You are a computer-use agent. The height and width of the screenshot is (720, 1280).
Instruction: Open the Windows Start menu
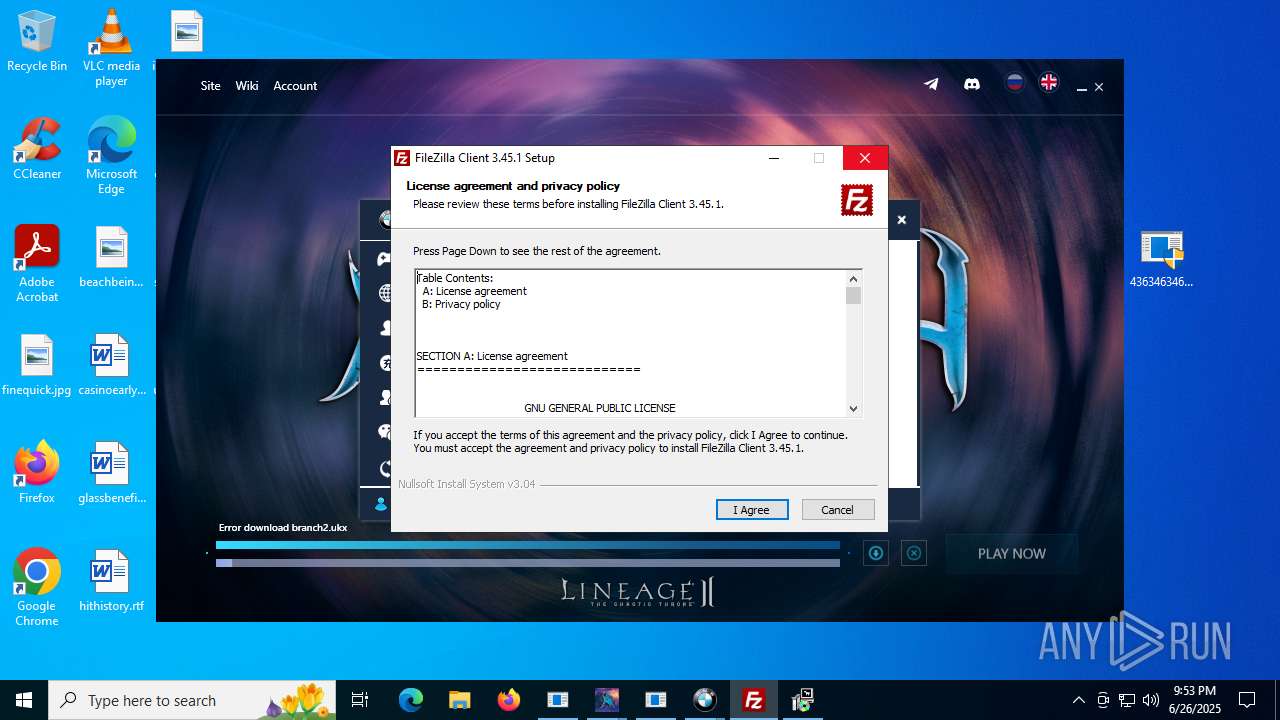(24, 700)
